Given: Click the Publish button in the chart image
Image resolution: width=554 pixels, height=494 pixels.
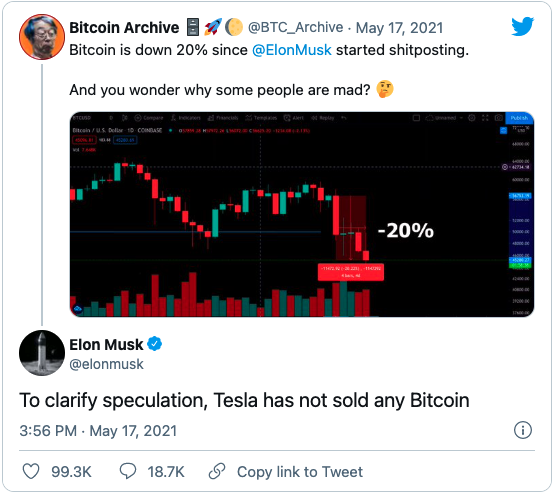Looking at the screenshot, I should click(x=519, y=118).
